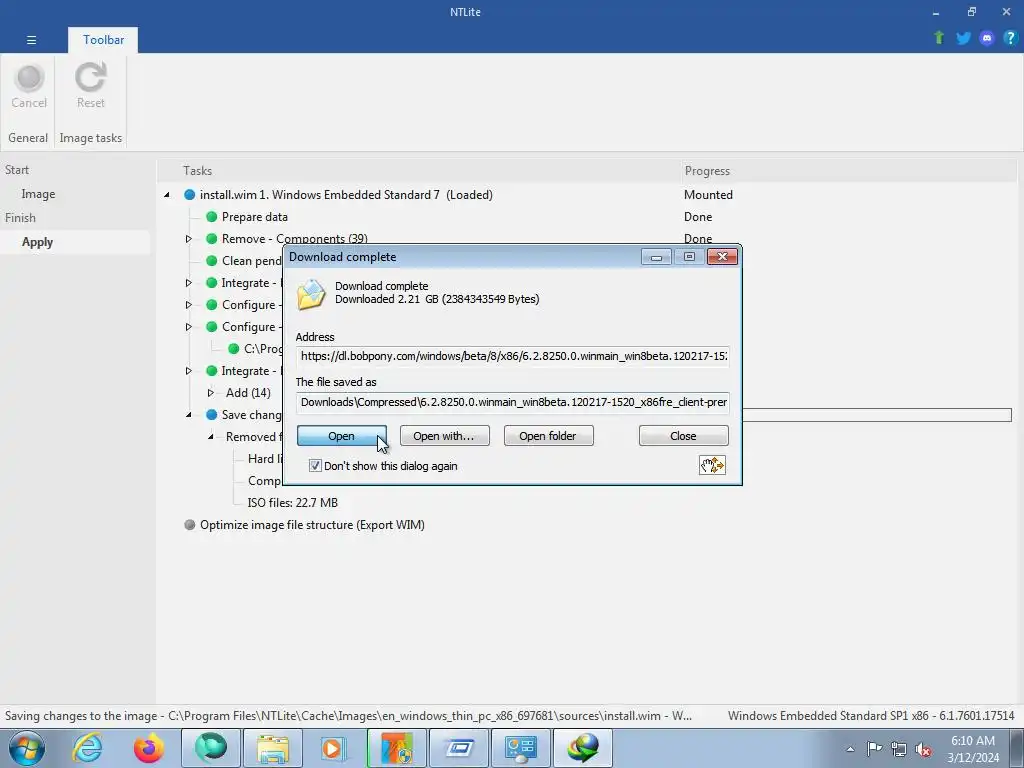This screenshot has width=1024, height=768.
Task: Select Optimize image file structure row
Action: (312, 525)
